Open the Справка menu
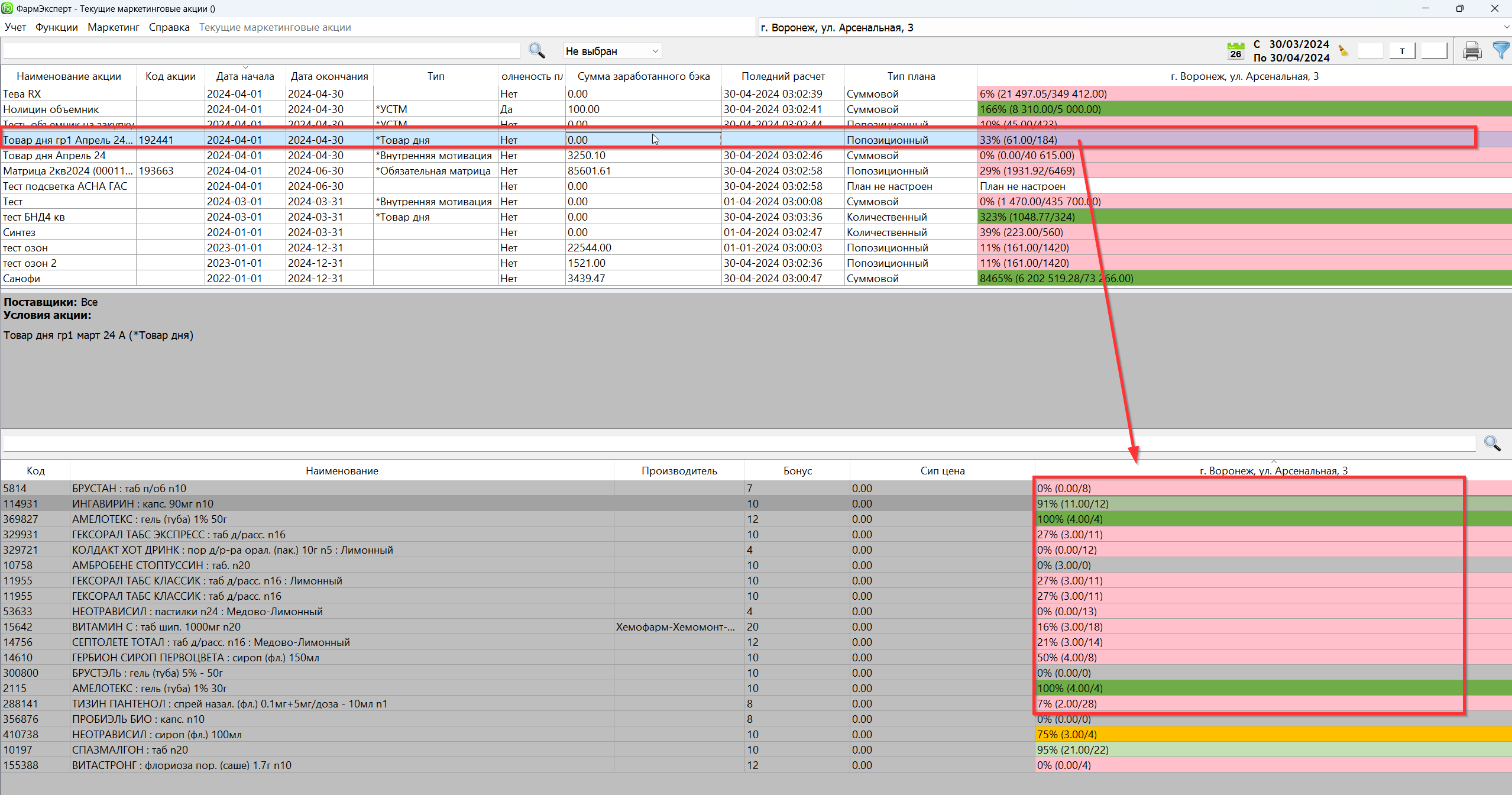 169,27
